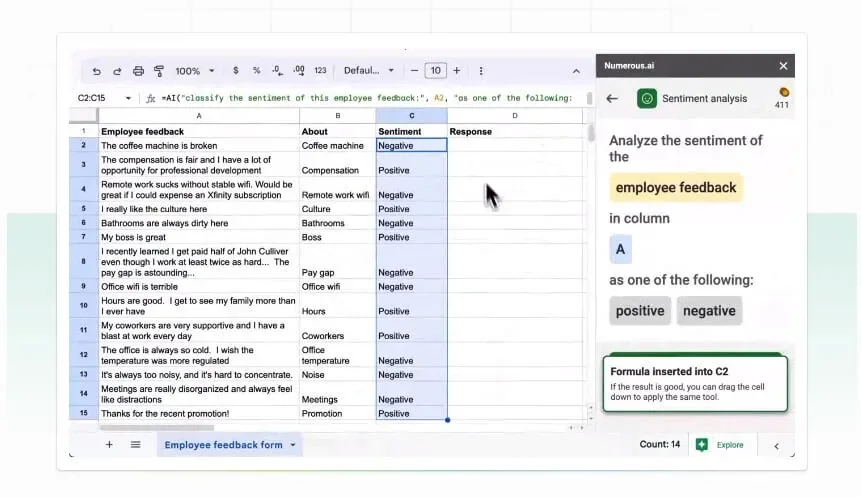
Task: Collapse the toolbar with the up chevron
Action: coord(576,71)
